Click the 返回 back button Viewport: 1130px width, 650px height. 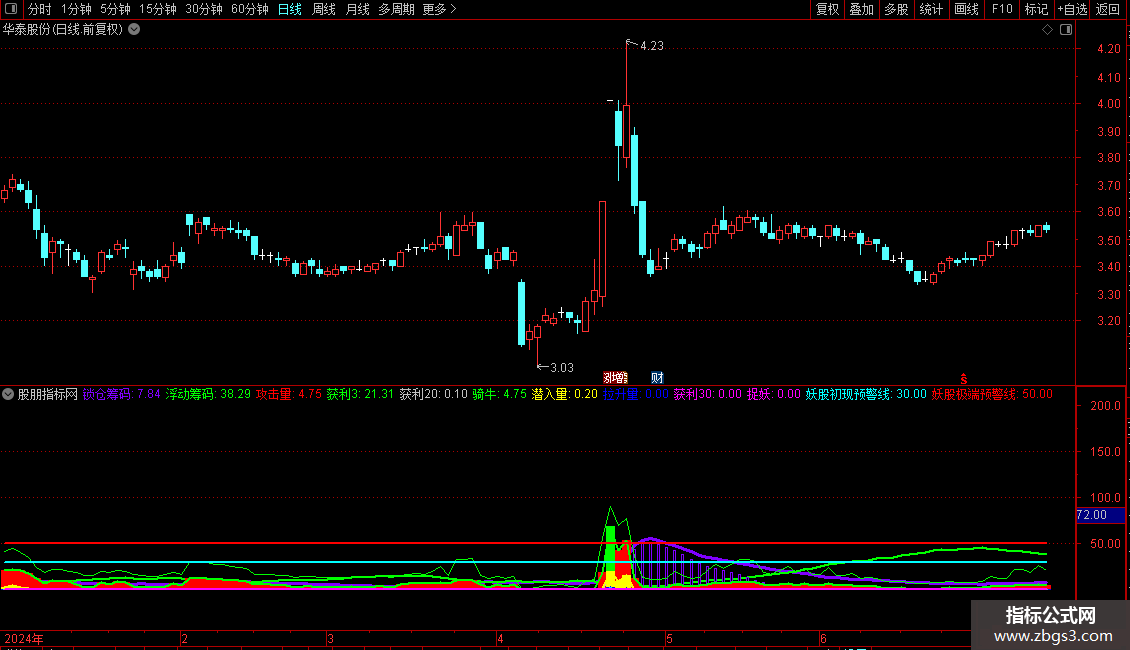coord(1108,9)
